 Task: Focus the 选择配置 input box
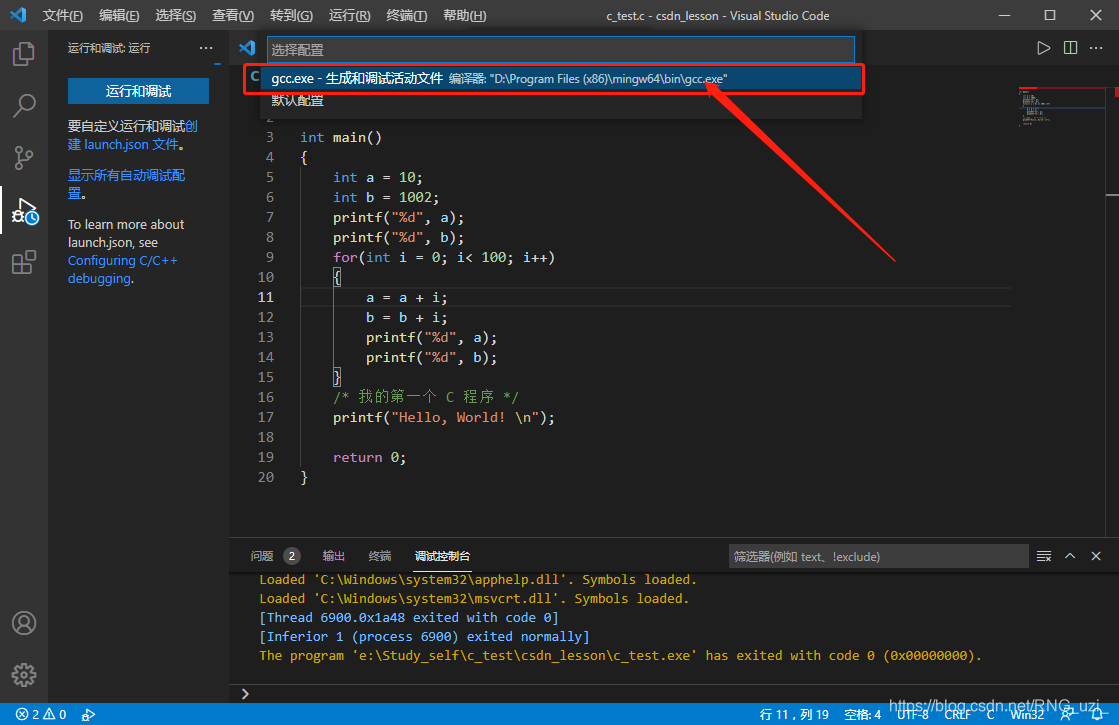tap(561, 50)
